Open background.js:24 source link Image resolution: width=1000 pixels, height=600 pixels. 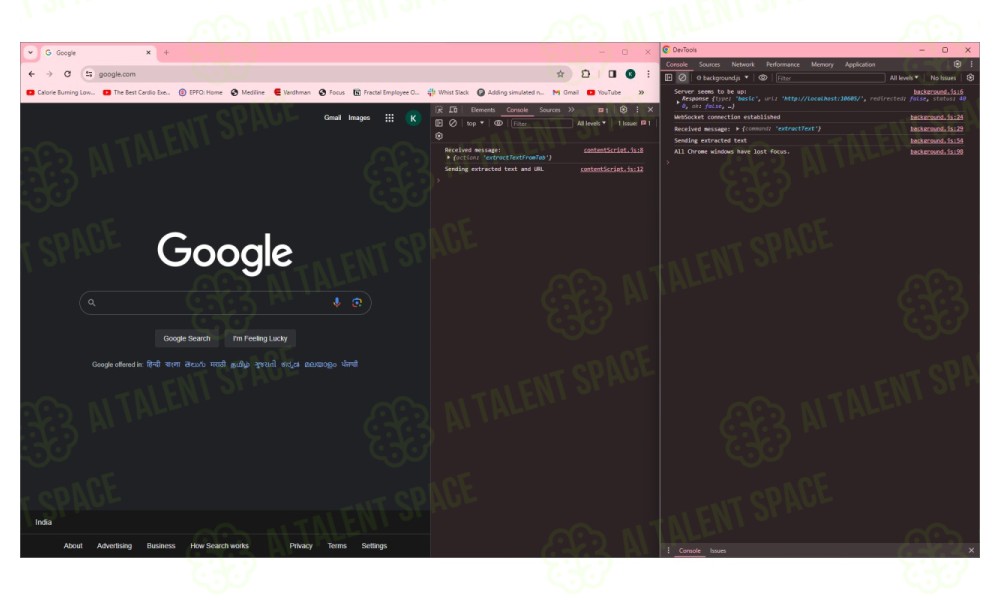point(936,117)
